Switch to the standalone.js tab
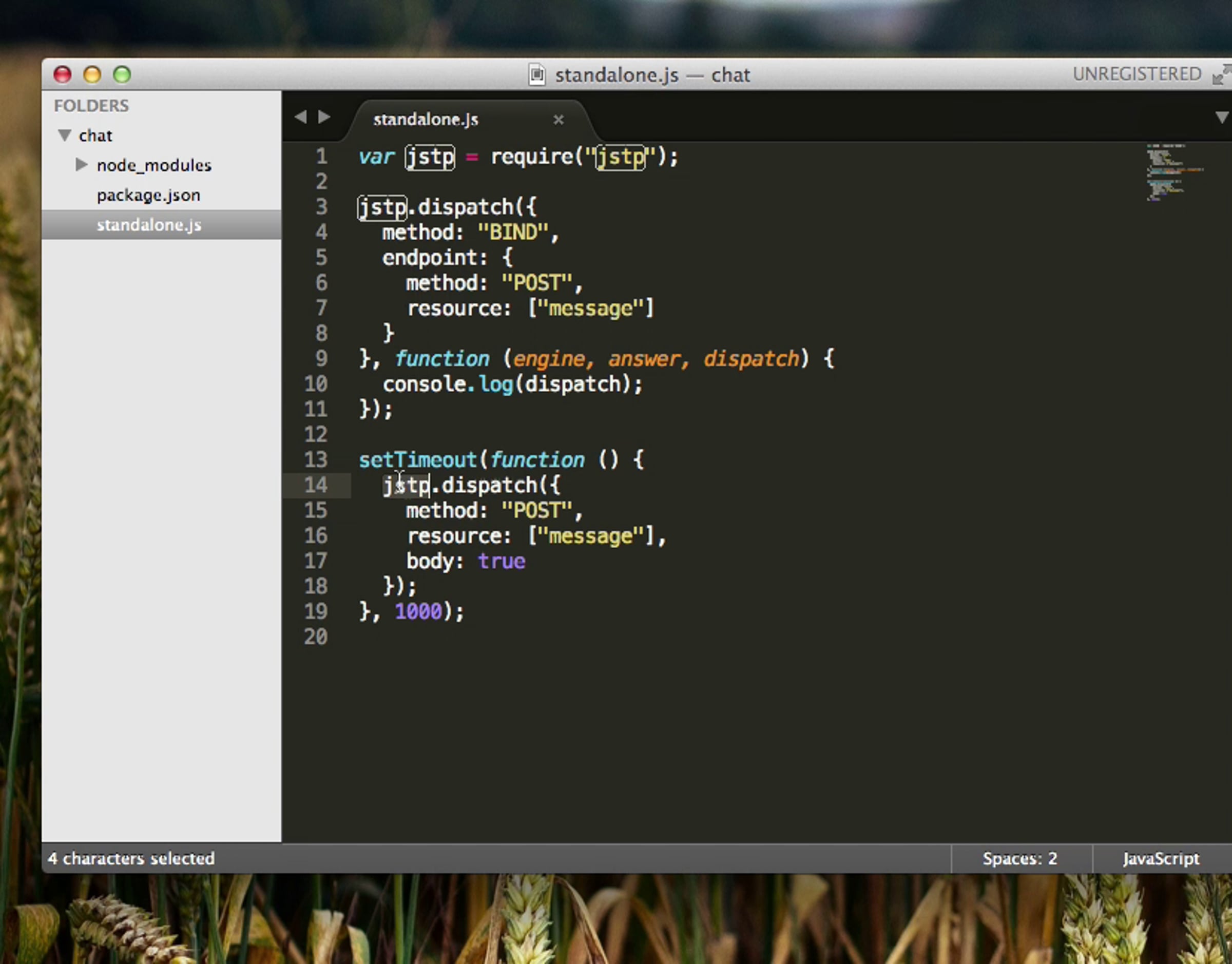Viewport: 1232px width, 964px height. 426,120
